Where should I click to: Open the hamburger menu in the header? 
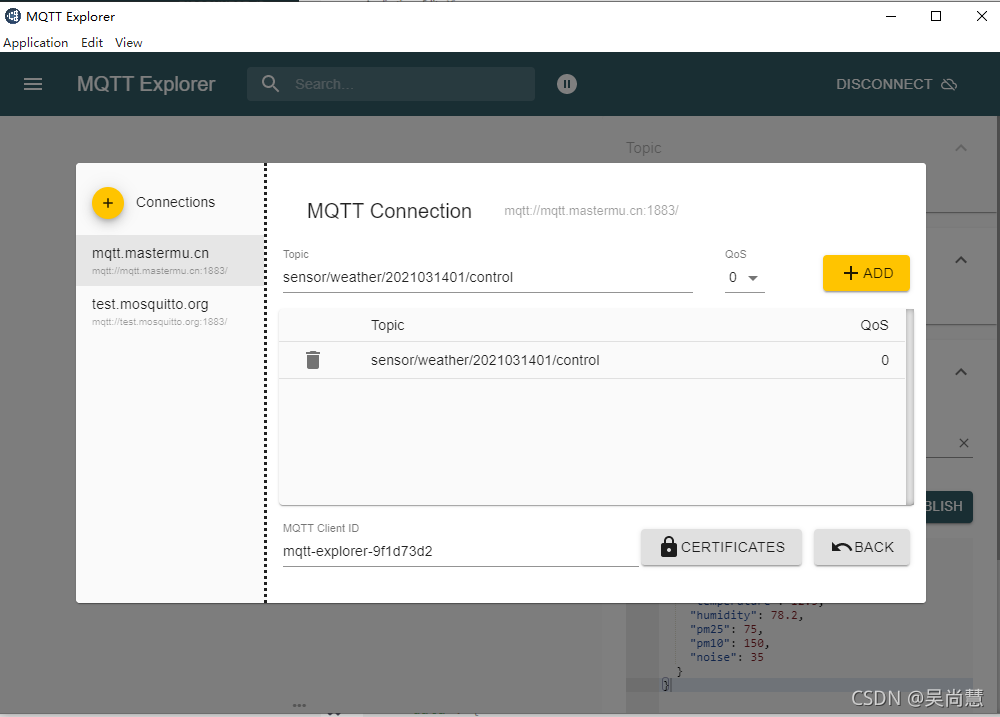[33, 84]
